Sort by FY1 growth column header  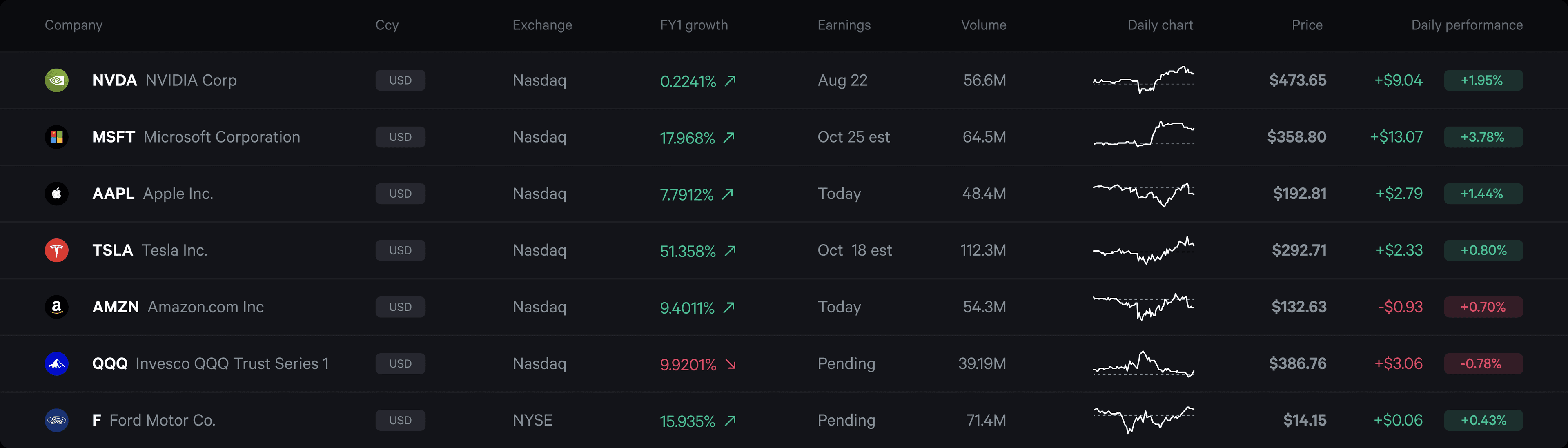tap(694, 25)
